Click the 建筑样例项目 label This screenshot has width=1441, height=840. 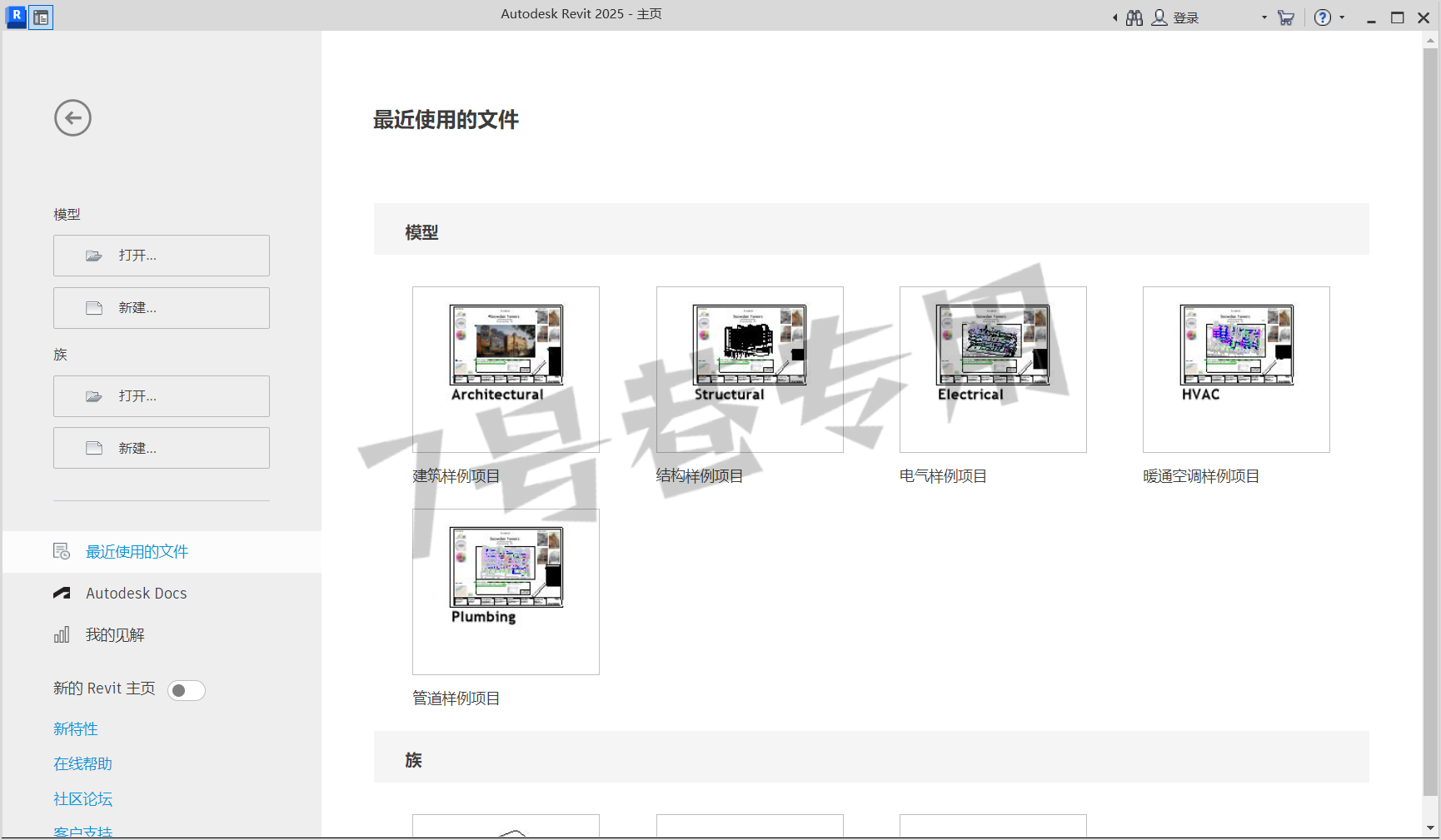(456, 476)
